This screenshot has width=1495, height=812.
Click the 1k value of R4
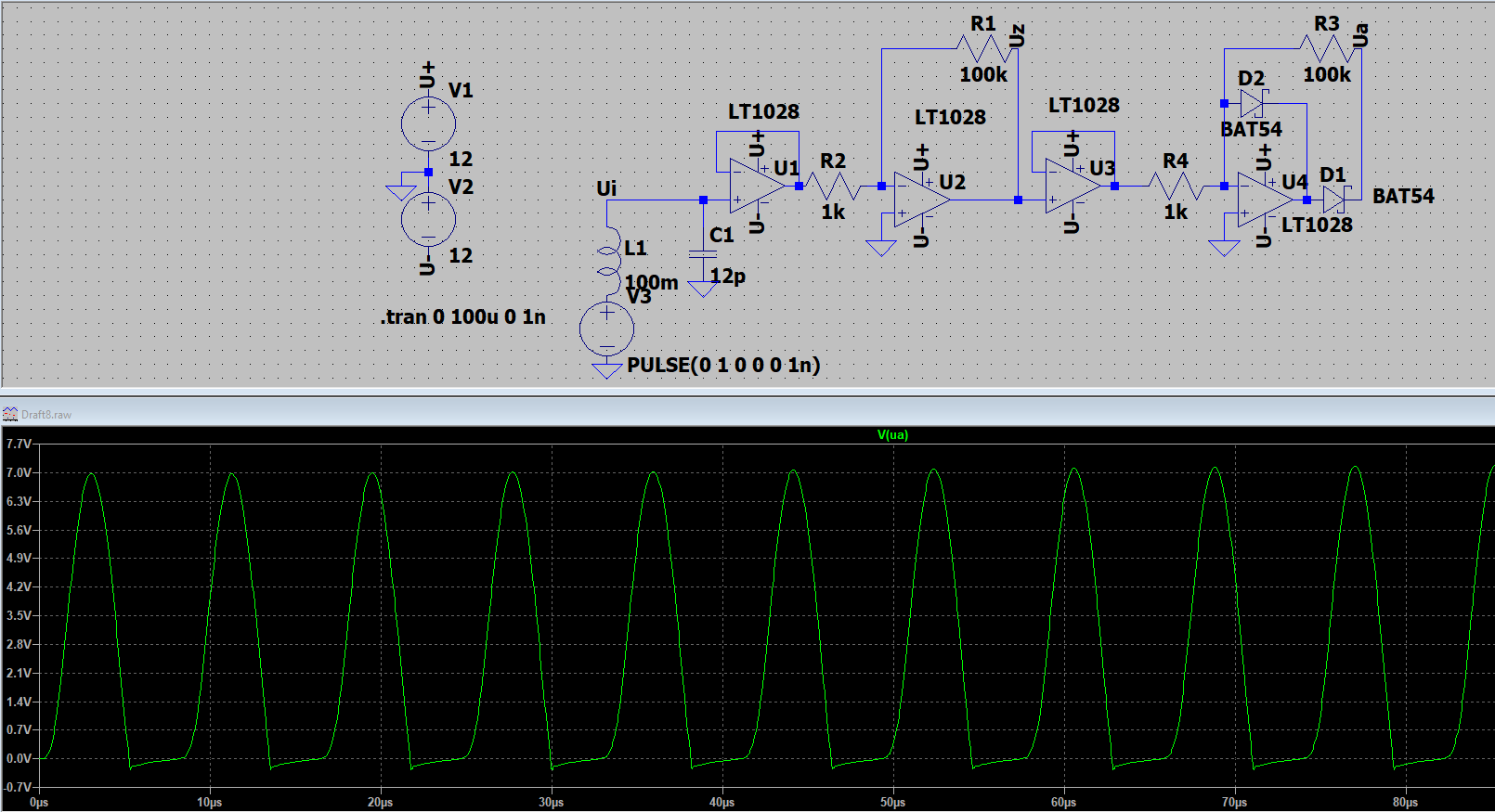pos(1176,213)
